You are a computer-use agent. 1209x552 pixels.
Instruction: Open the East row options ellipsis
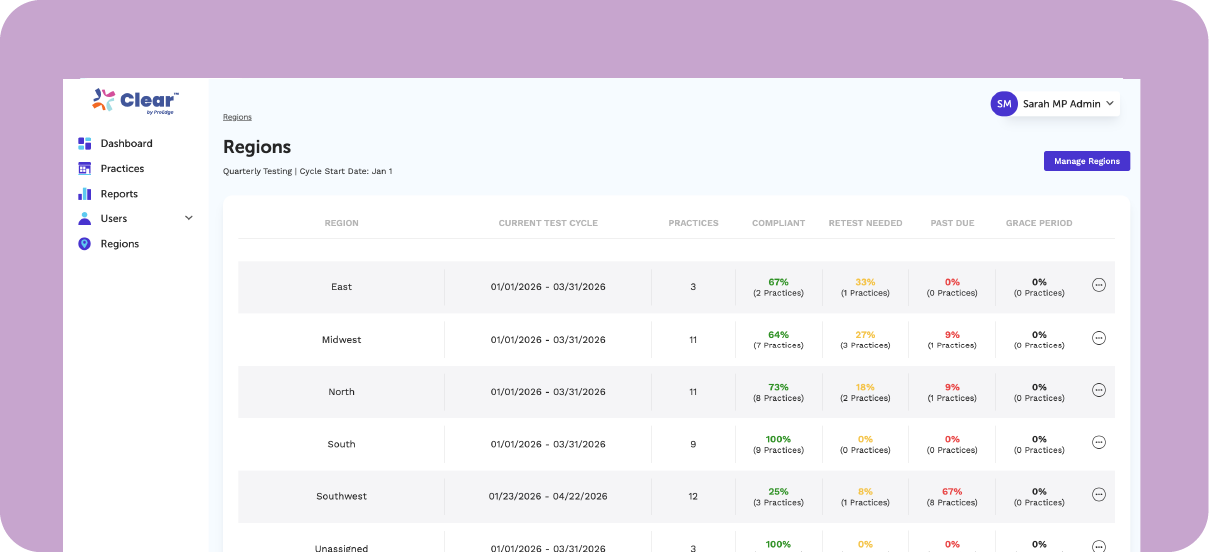(x=1099, y=285)
